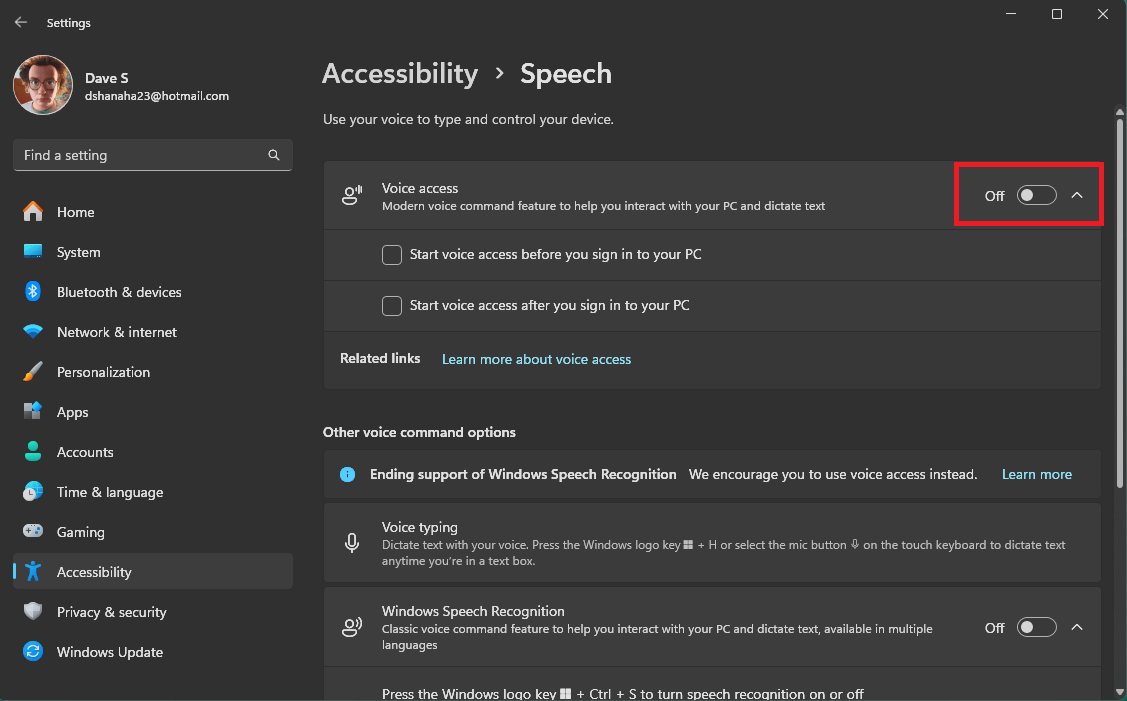Click the Windows Update icon
Image resolution: width=1127 pixels, height=701 pixels.
[33, 652]
